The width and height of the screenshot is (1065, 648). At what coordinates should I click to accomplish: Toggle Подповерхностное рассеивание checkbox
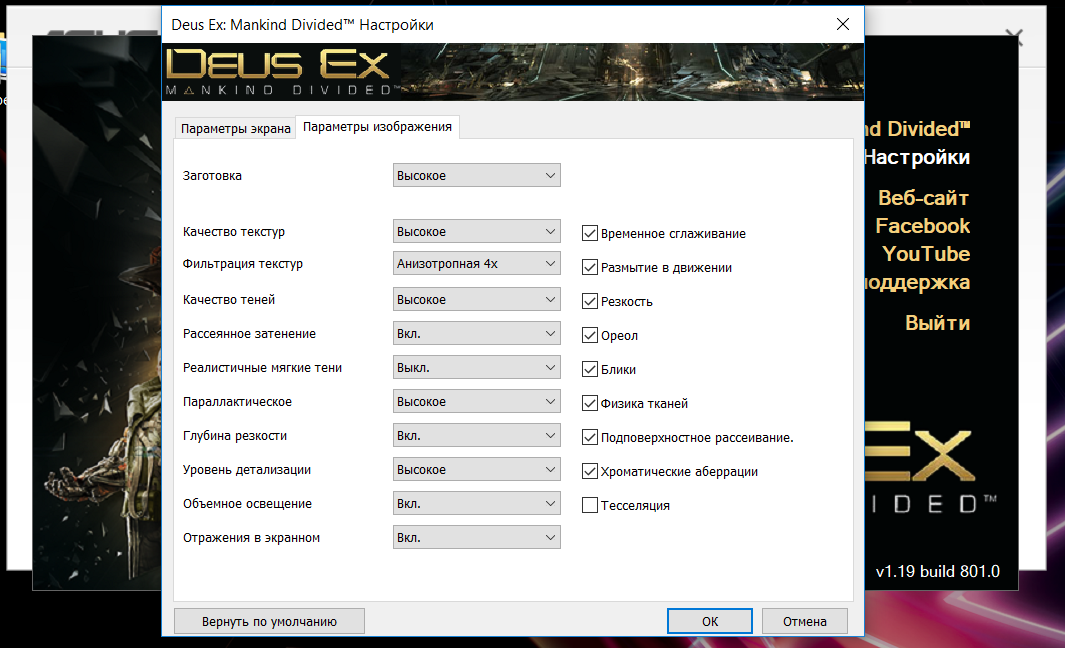pos(590,437)
